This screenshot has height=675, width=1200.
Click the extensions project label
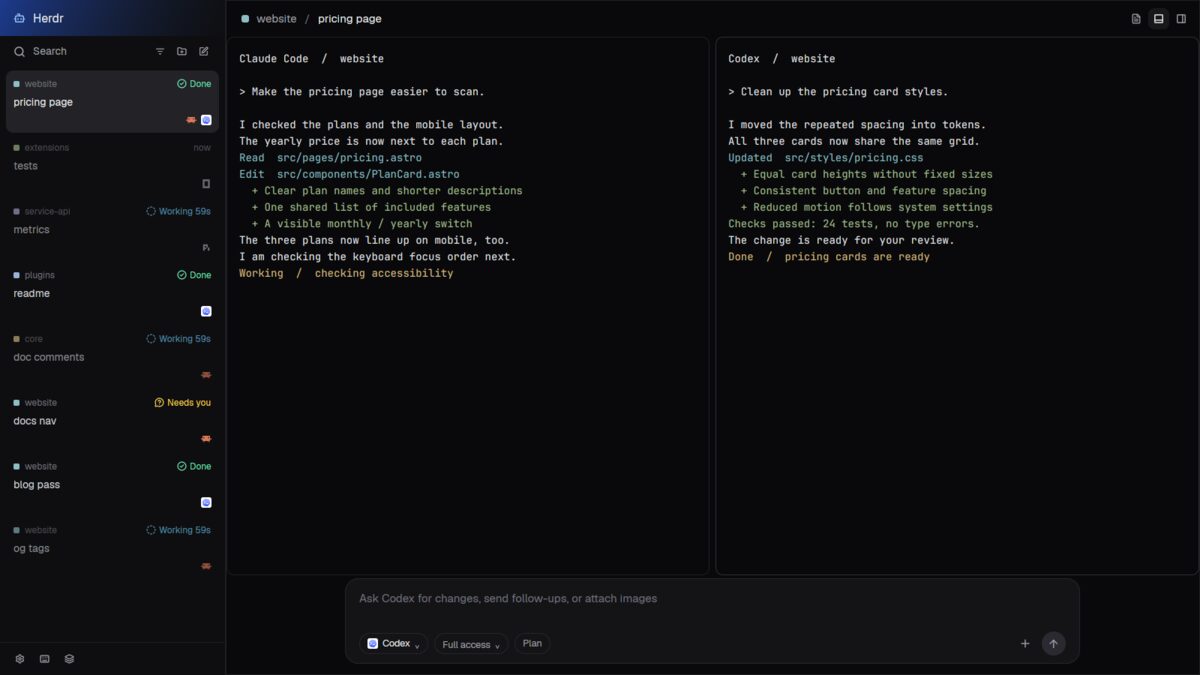pos(47,148)
